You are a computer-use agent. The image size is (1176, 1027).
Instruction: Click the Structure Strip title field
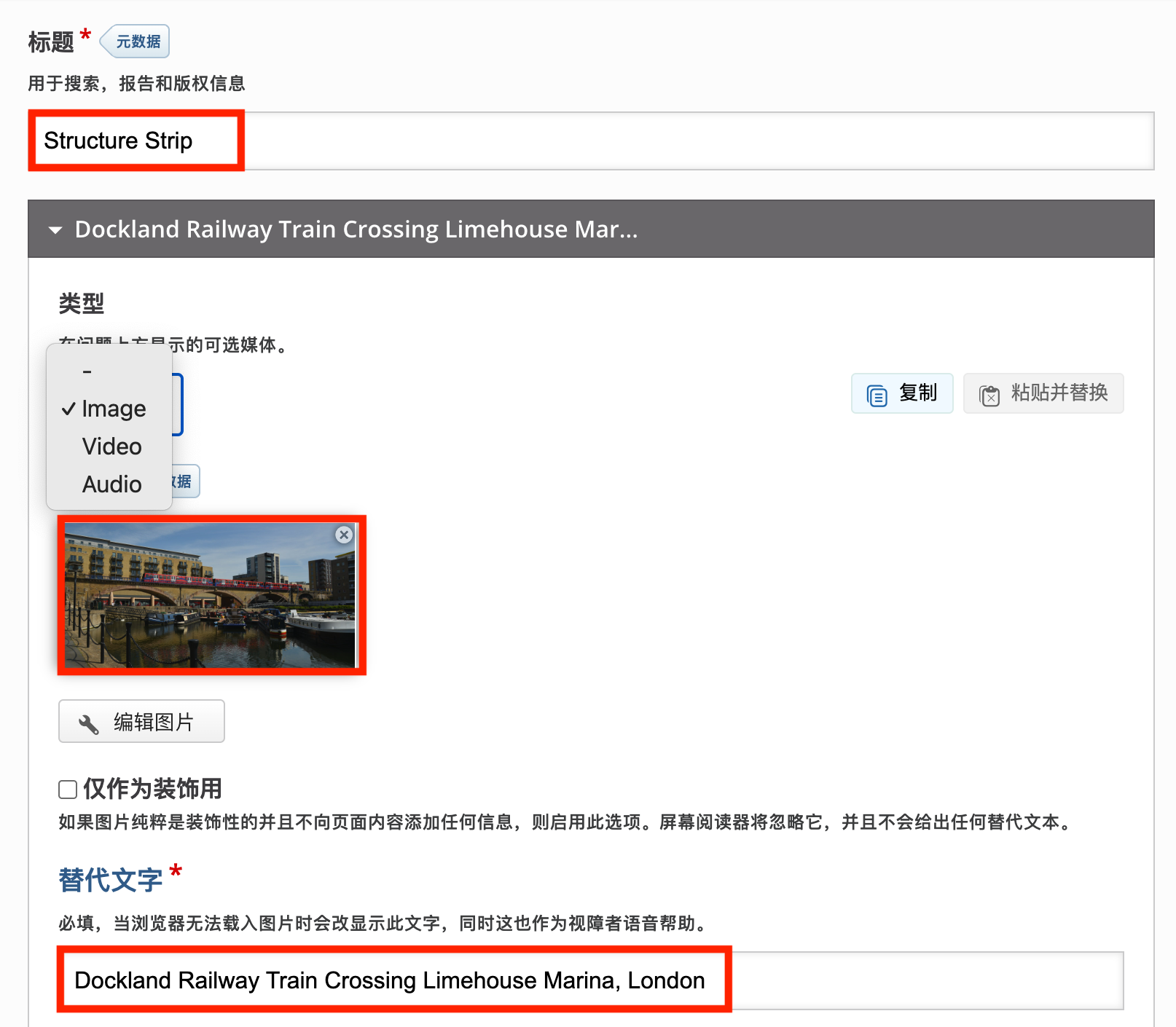tap(136, 141)
